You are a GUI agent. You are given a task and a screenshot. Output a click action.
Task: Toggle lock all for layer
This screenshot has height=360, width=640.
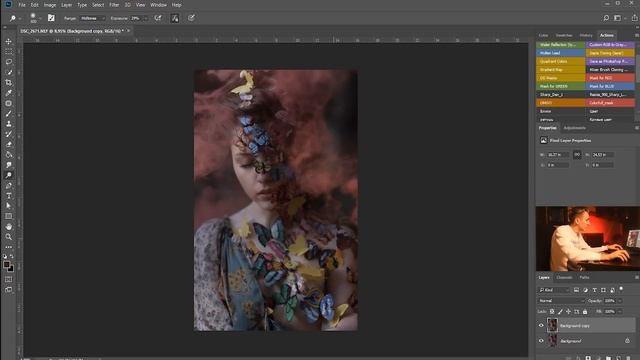click(585, 311)
